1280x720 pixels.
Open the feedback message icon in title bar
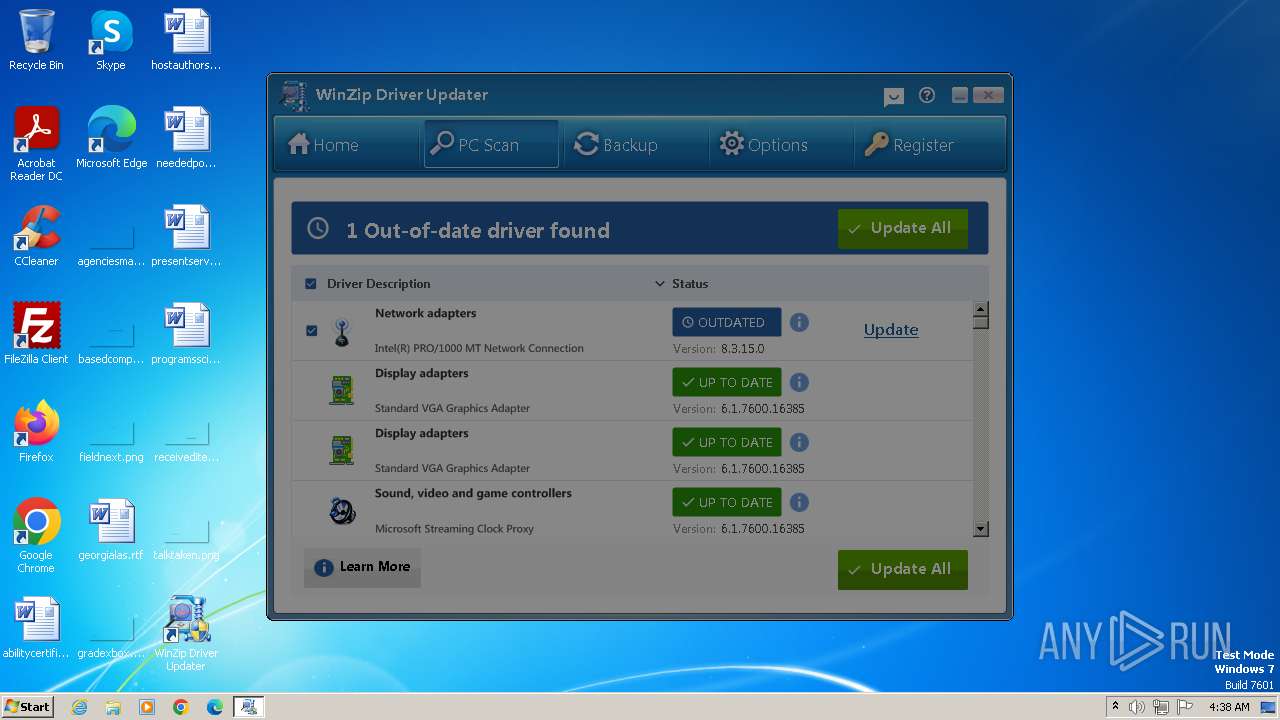click(894, 96)
